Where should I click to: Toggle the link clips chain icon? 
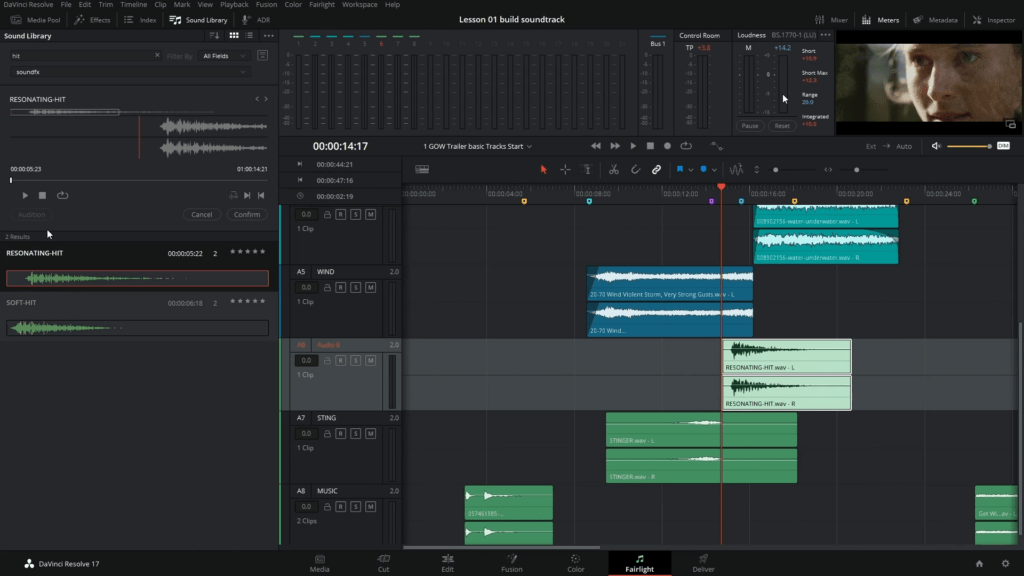657,170
